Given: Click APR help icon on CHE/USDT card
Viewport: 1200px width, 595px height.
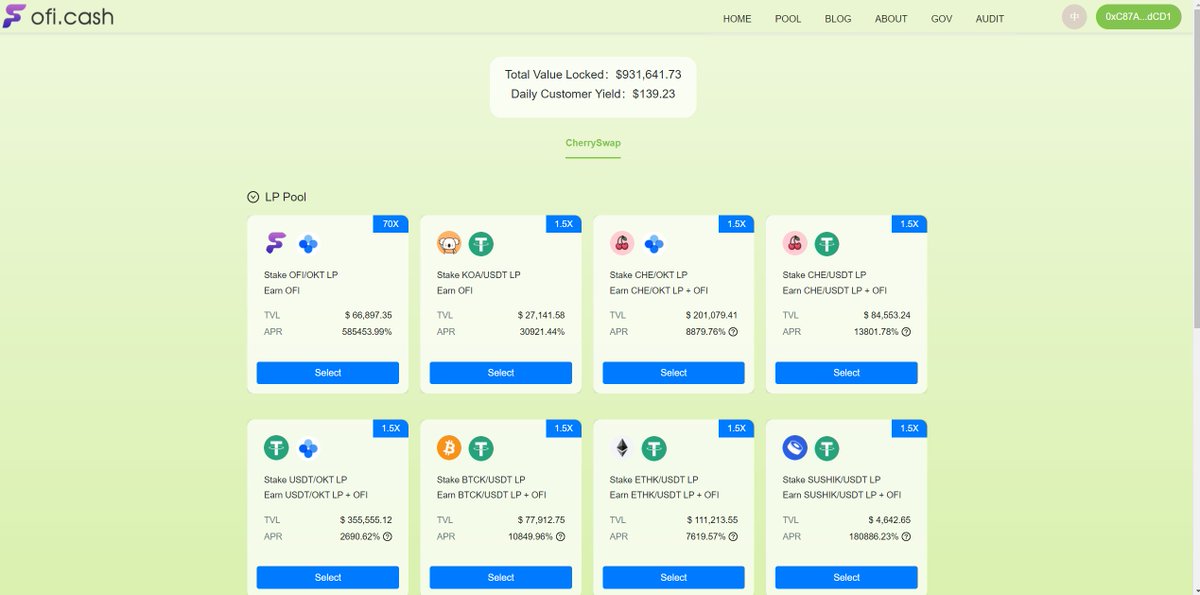Looking at the screenshot, I should coord(906,332).
